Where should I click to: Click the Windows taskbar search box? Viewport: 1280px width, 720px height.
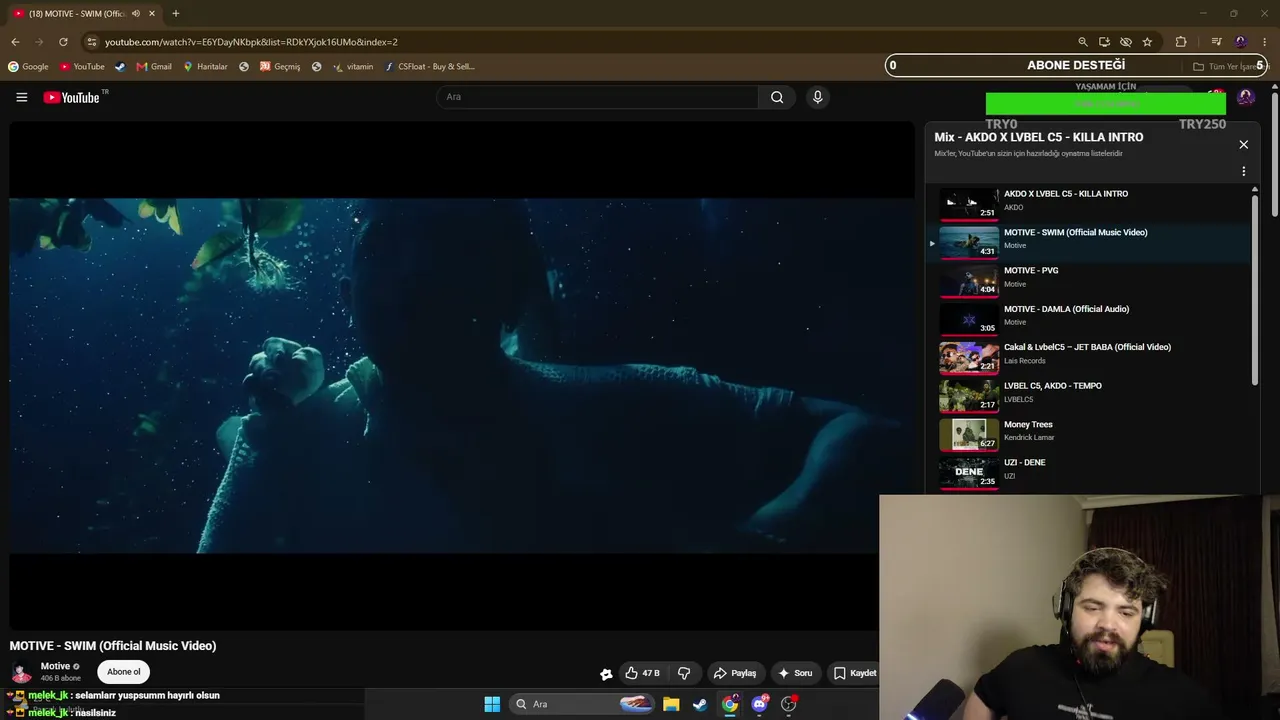coord(584,704)
